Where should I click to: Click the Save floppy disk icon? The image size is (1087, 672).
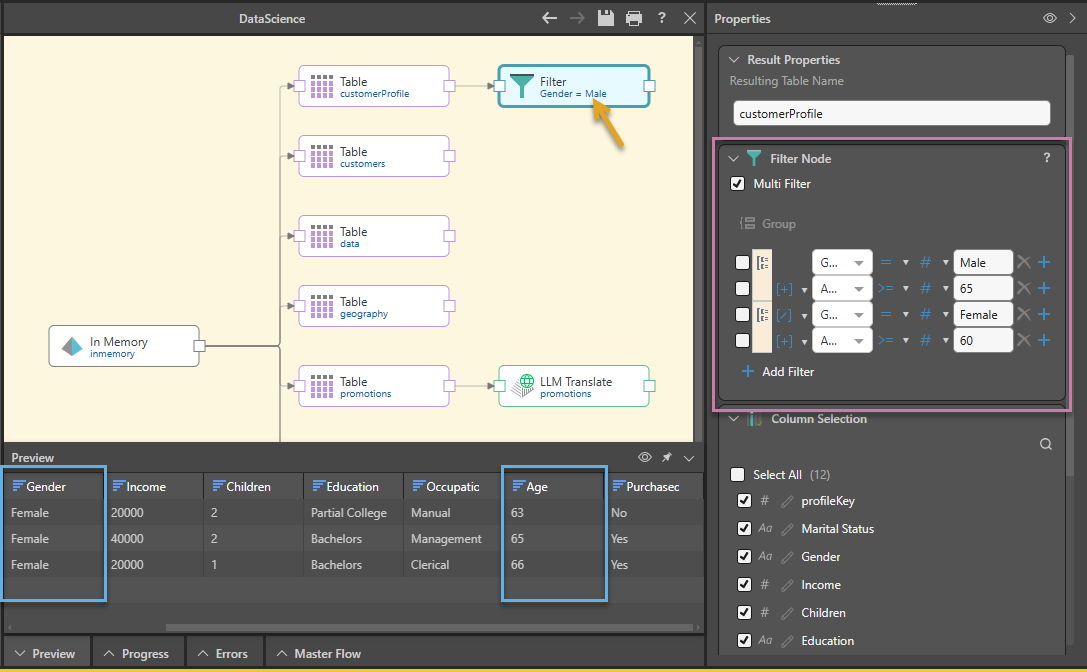click(x=605, y=18)
